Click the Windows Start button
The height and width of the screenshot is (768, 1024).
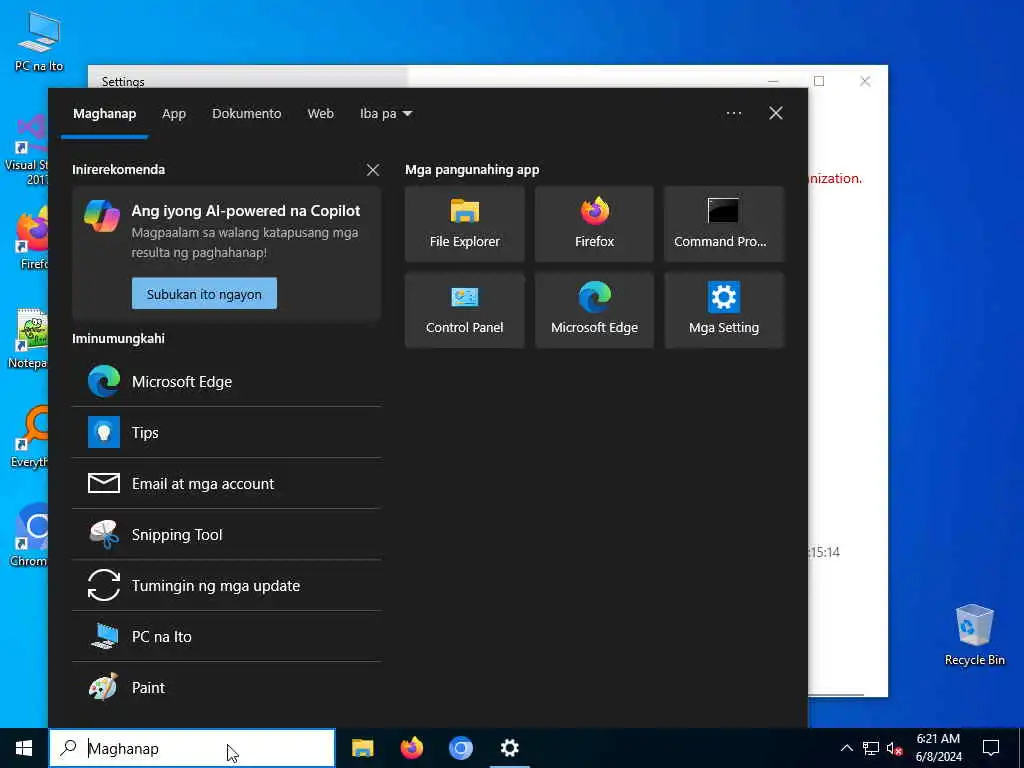click(x=24, y=748)
